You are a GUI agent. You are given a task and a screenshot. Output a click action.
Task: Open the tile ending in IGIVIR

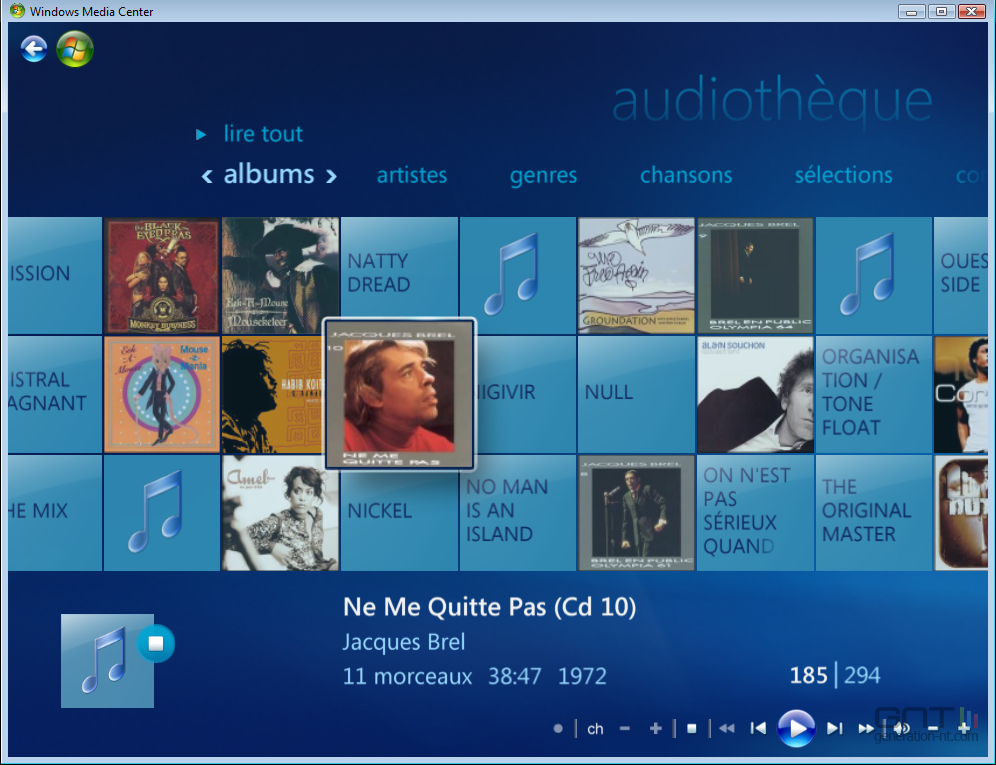click(x=526, y=395)
